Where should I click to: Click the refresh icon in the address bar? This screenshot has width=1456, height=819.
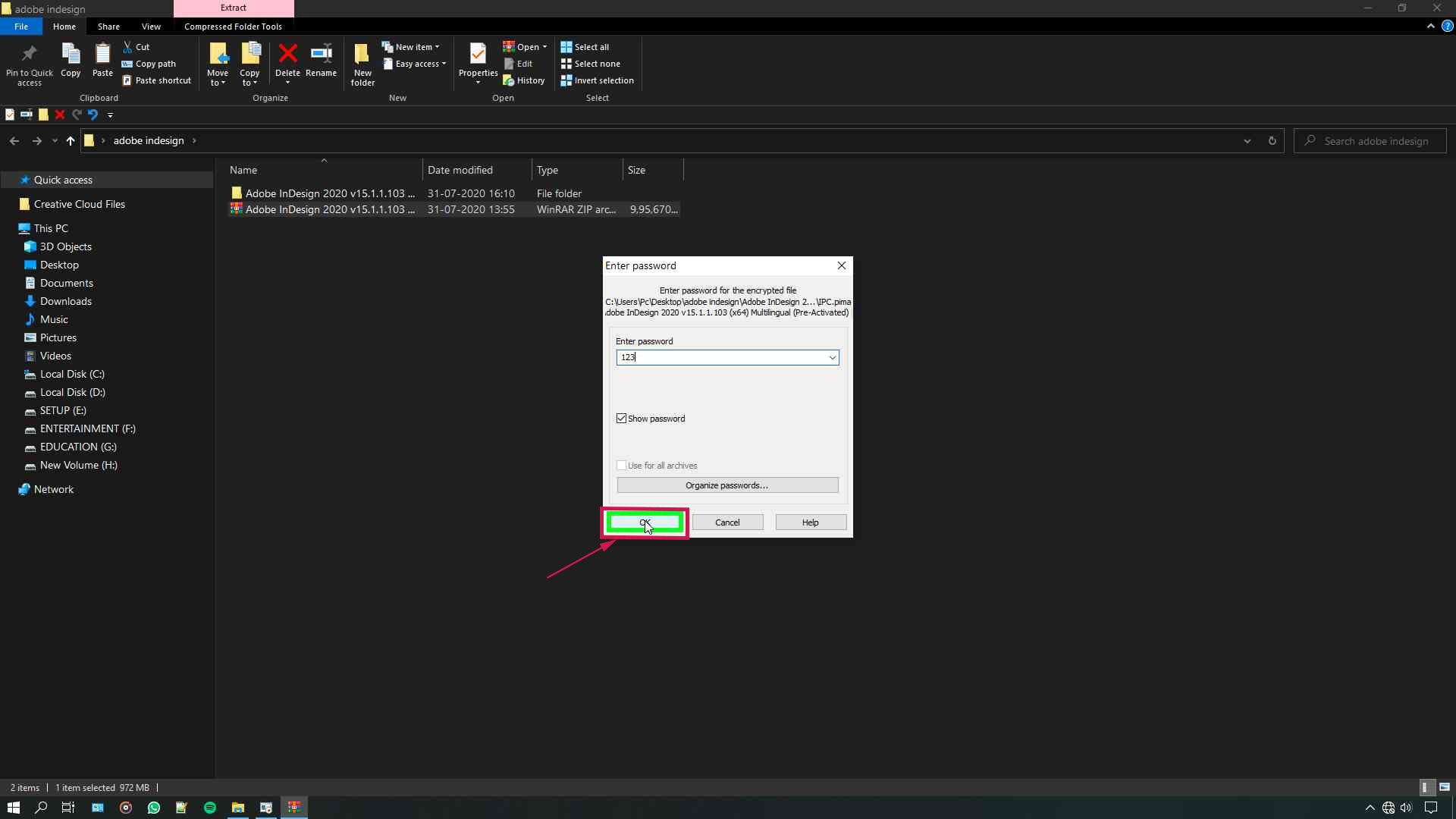[x=1272, y=140]
